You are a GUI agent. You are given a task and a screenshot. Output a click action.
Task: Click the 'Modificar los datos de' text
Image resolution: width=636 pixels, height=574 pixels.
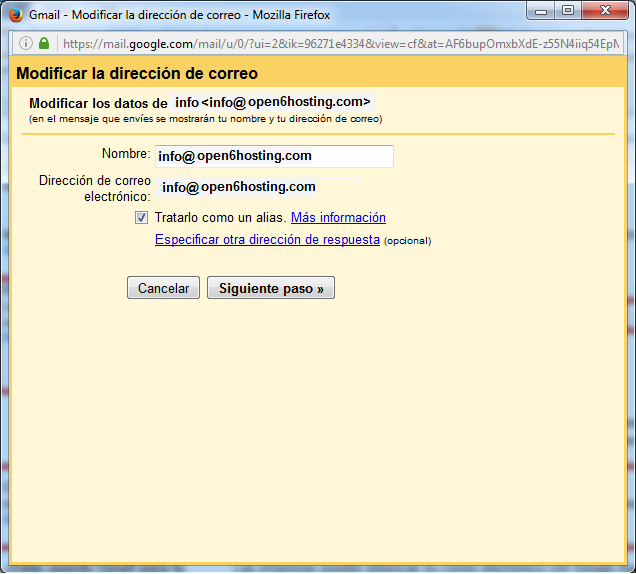pyautogui.click(x=98, y=104)
